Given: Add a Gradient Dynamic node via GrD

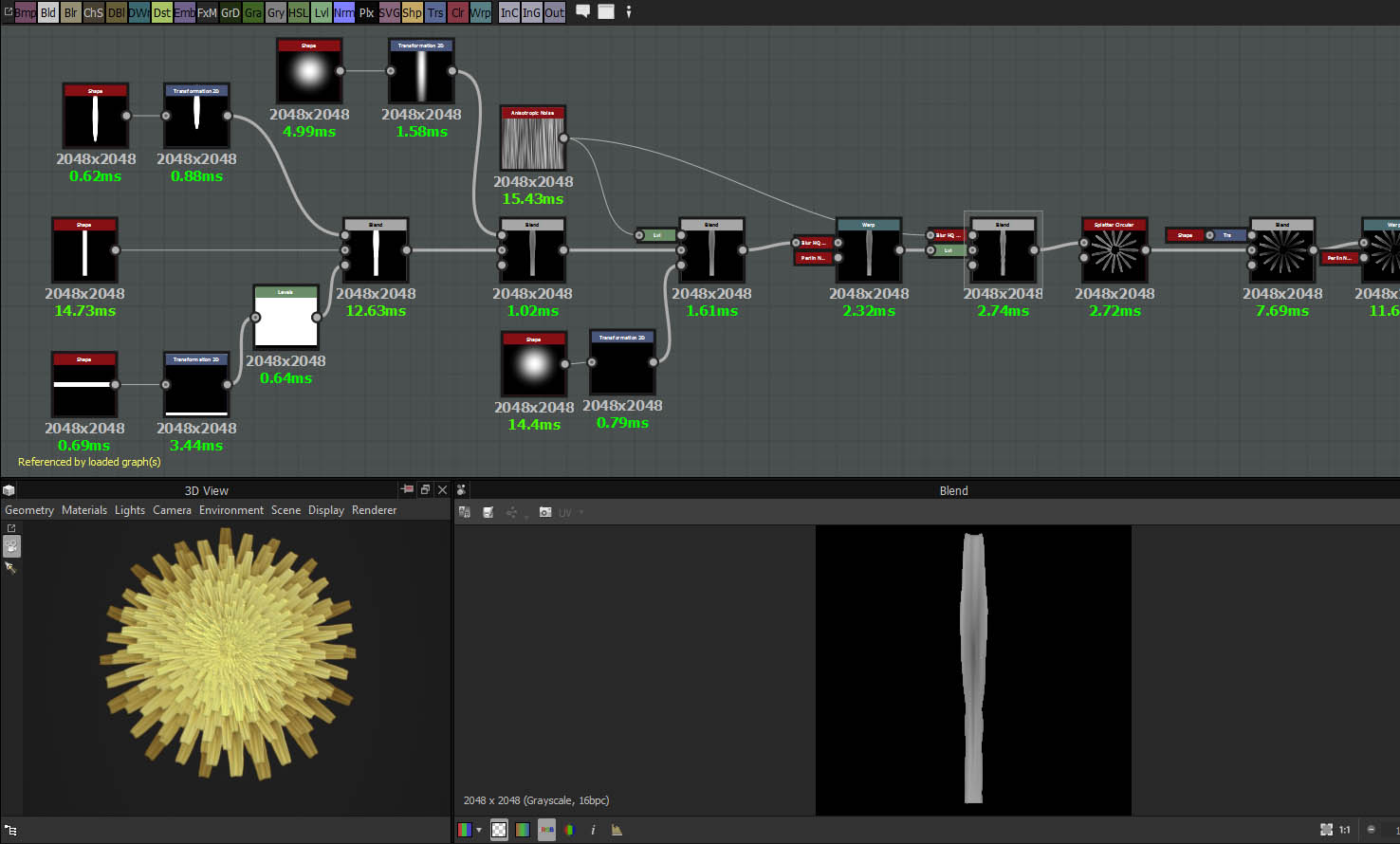Looking at the screenshot, I should [x=230, y=12].
